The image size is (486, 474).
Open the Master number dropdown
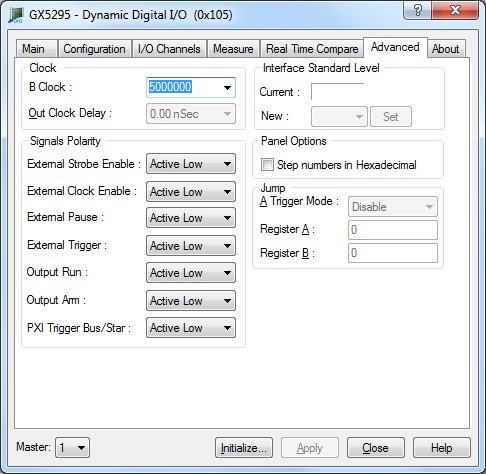(x=72, y=448)
